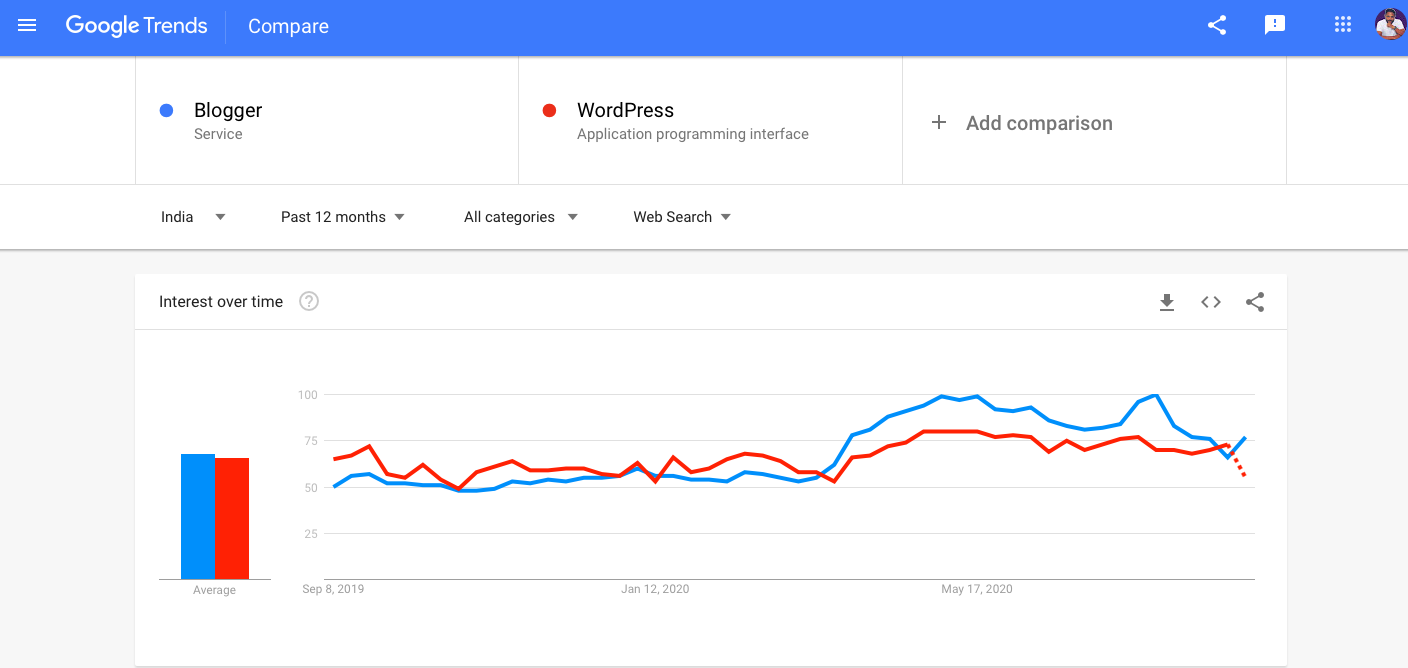The height and width of the screenshot is (668, 1408).
Task: Select WordPress via its red dot marker
Action: pyautogui.click(x=549, y=110)
